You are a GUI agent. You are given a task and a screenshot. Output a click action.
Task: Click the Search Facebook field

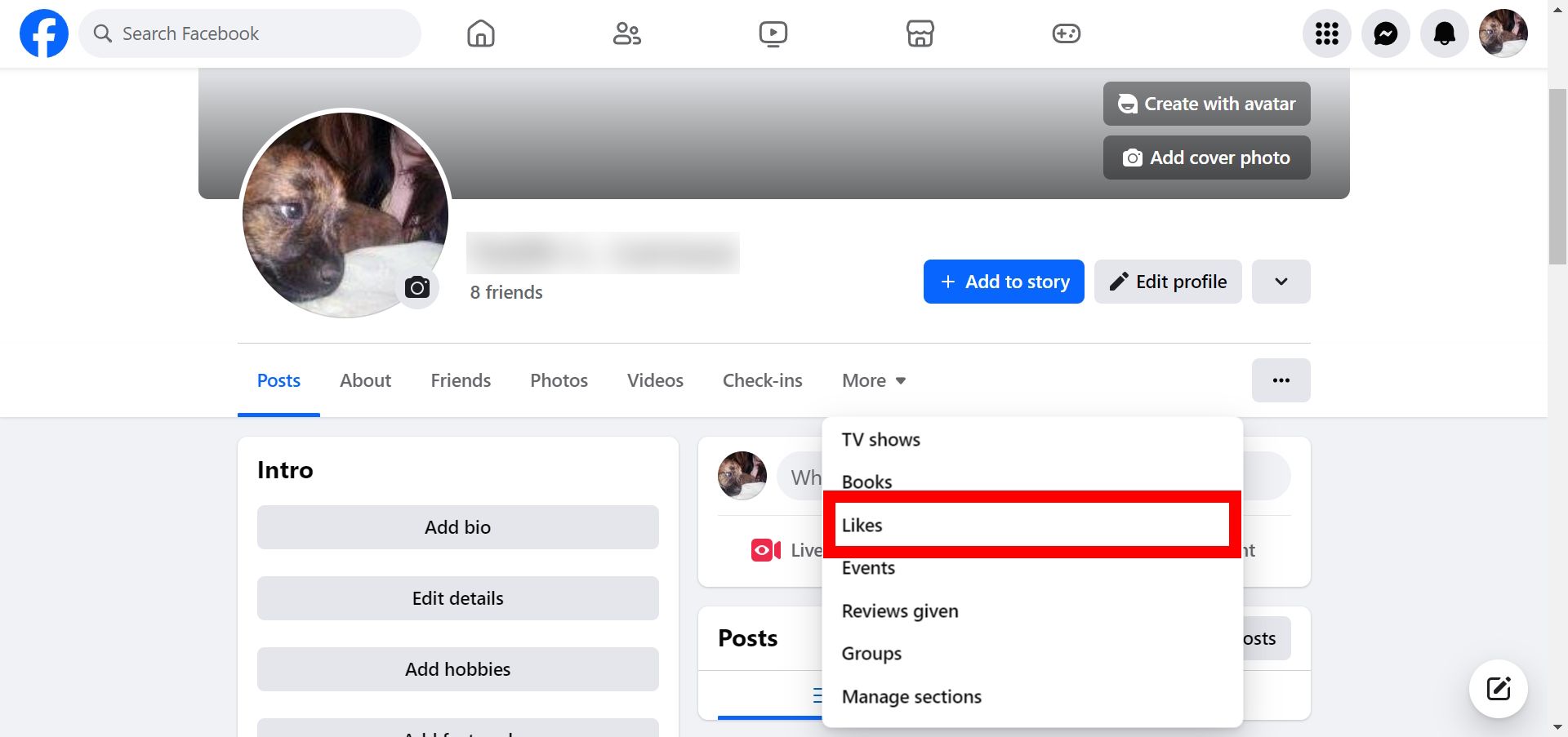pos(250,33)
